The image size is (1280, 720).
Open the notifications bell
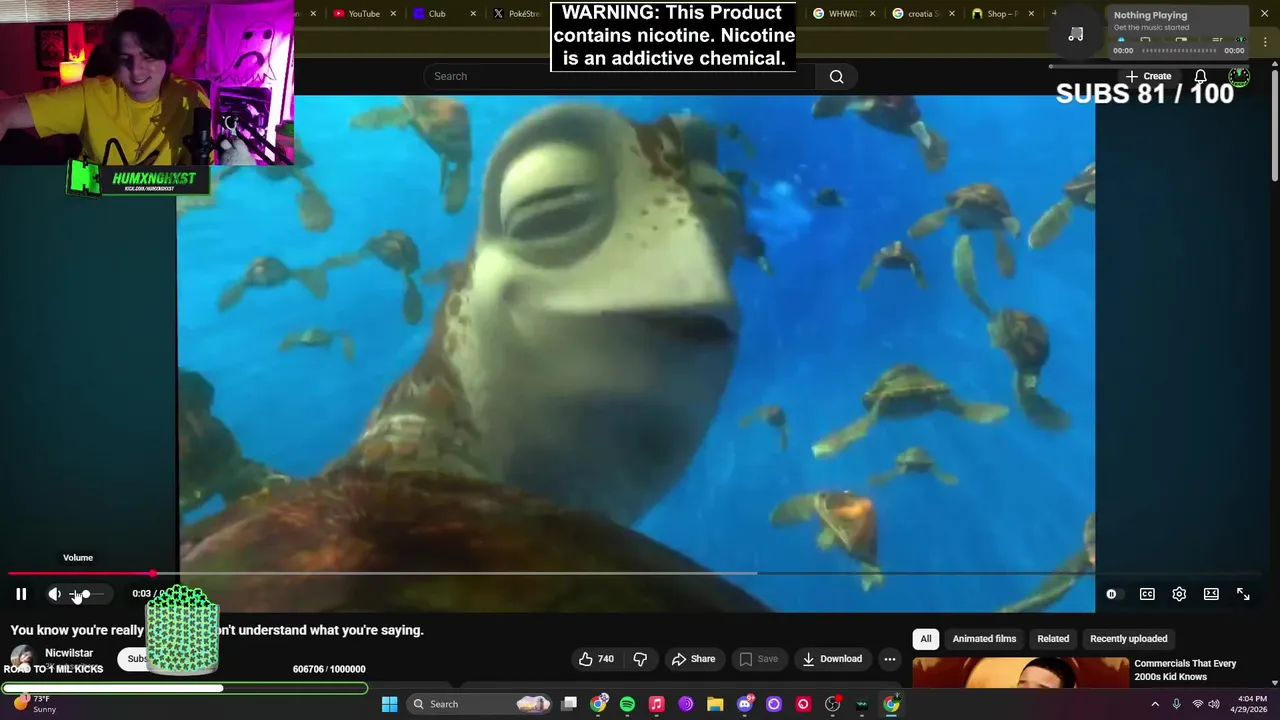1200,76
